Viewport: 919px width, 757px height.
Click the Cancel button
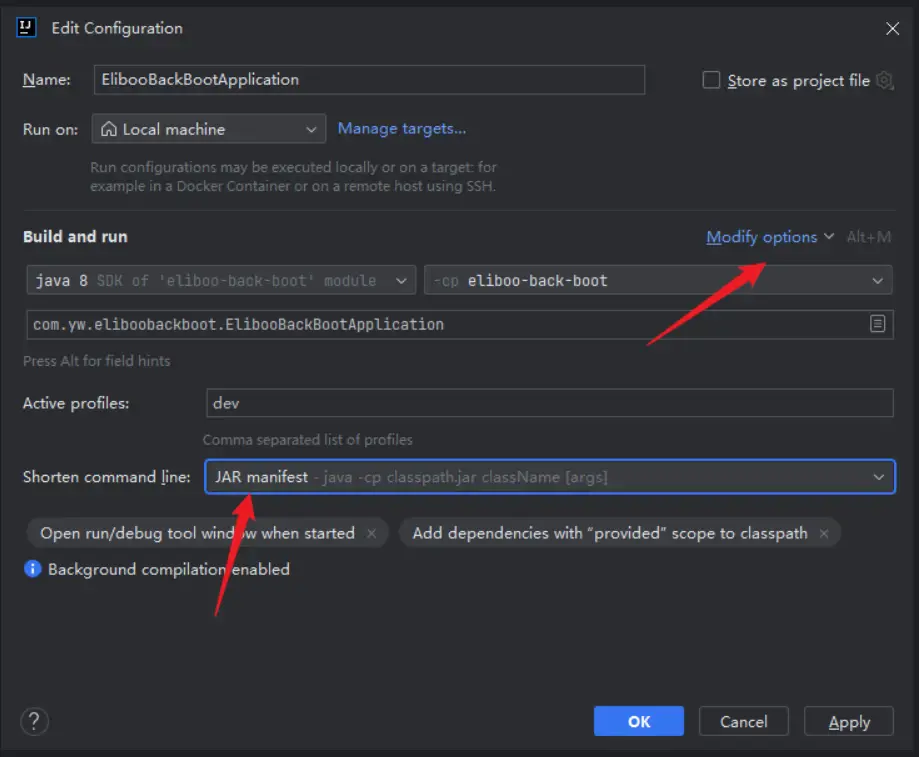tap(743, 721)
